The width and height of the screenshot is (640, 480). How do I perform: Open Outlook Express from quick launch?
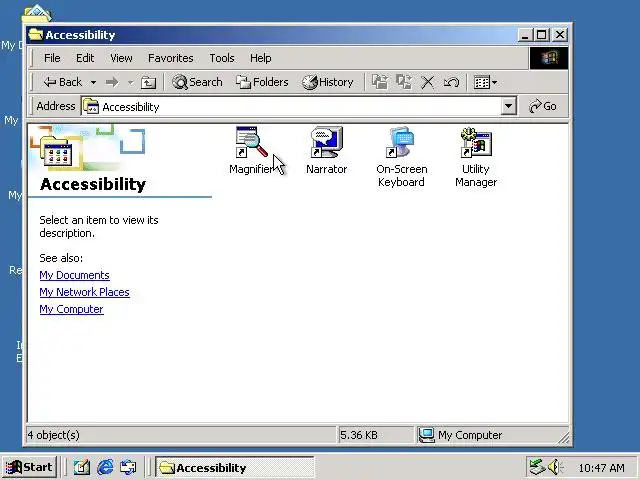coord(128,467)
